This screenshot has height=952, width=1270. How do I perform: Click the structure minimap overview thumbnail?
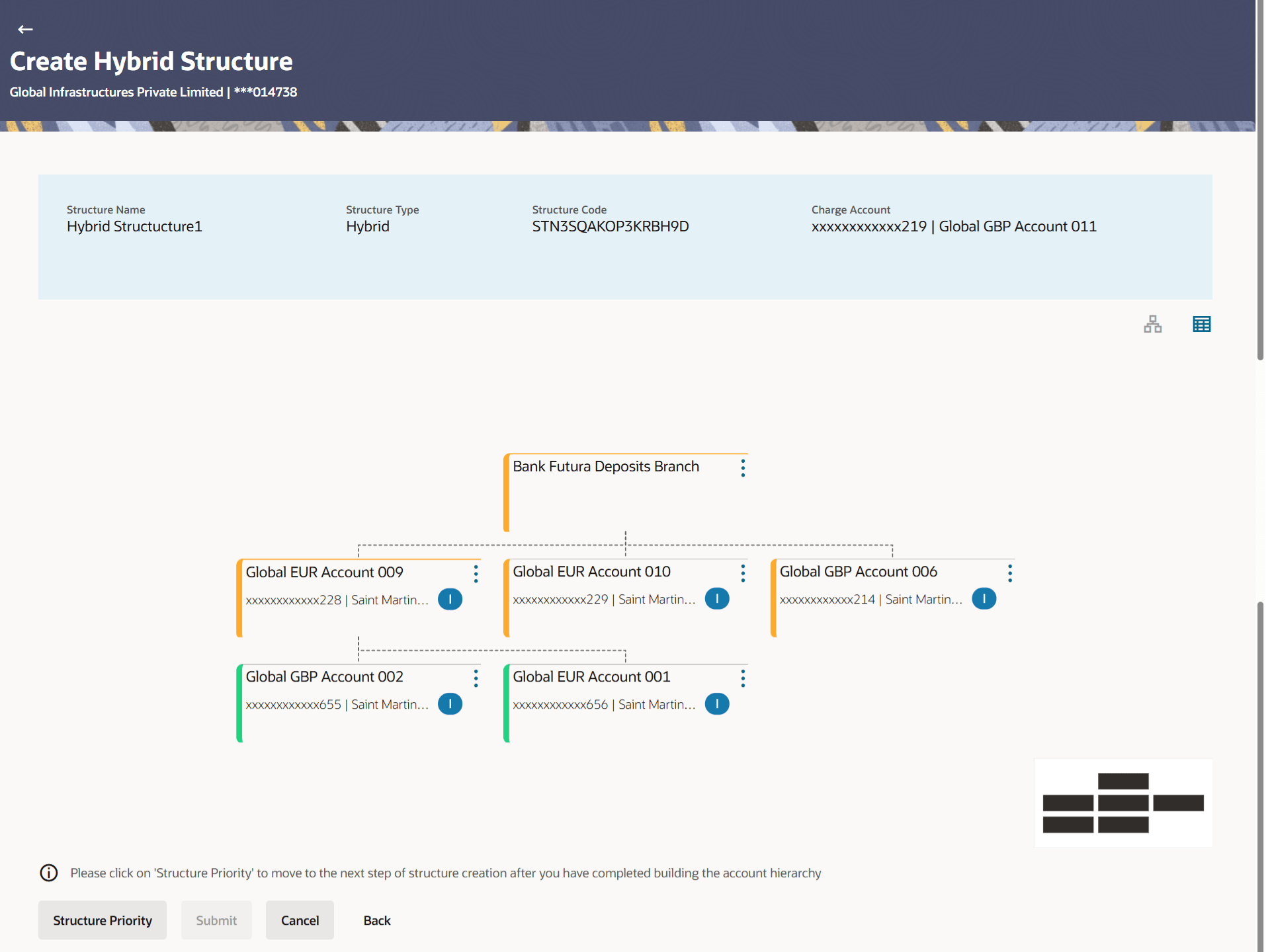pos(1122,803)
